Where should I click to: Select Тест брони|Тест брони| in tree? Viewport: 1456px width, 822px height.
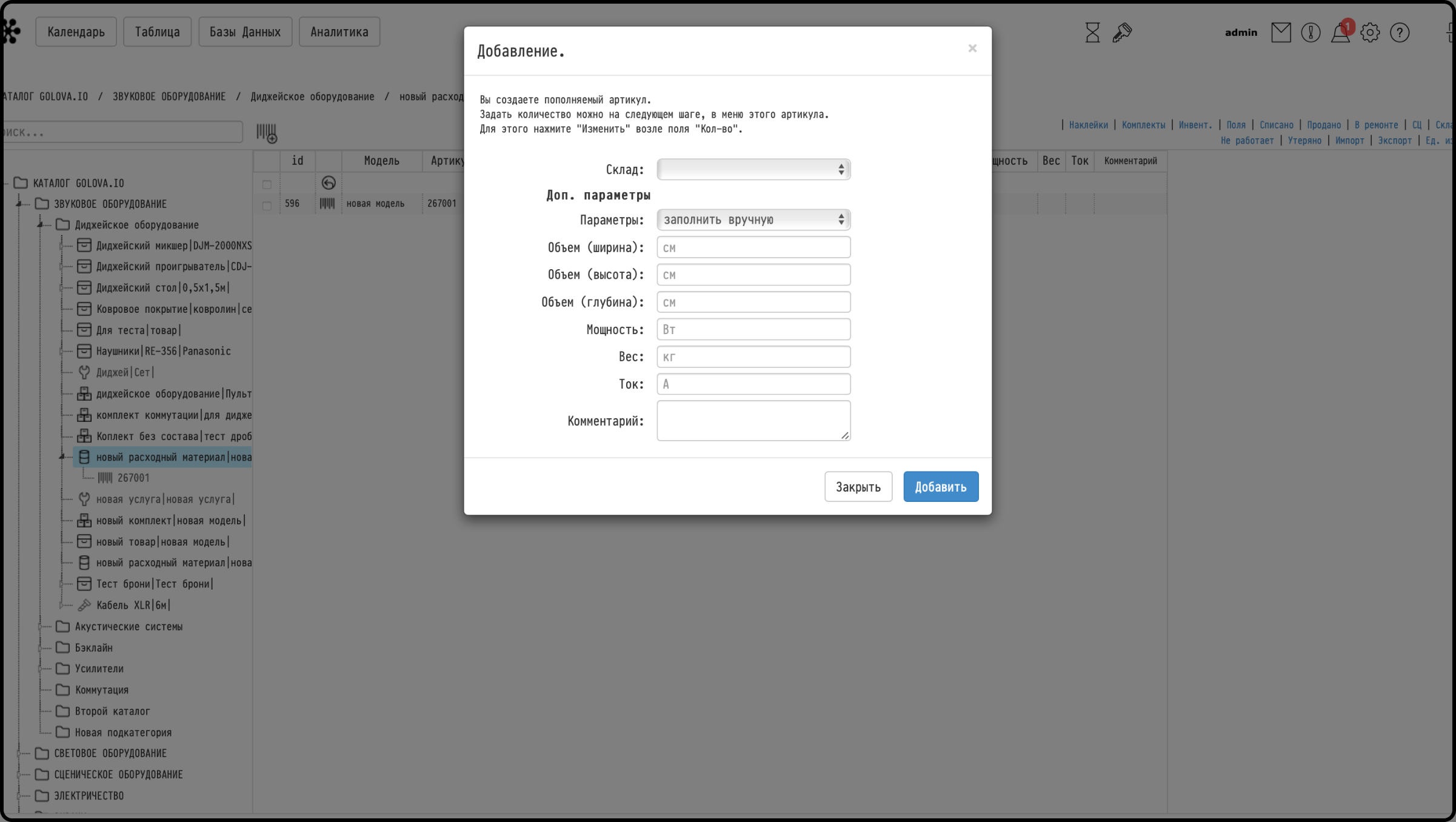point(155,584)
